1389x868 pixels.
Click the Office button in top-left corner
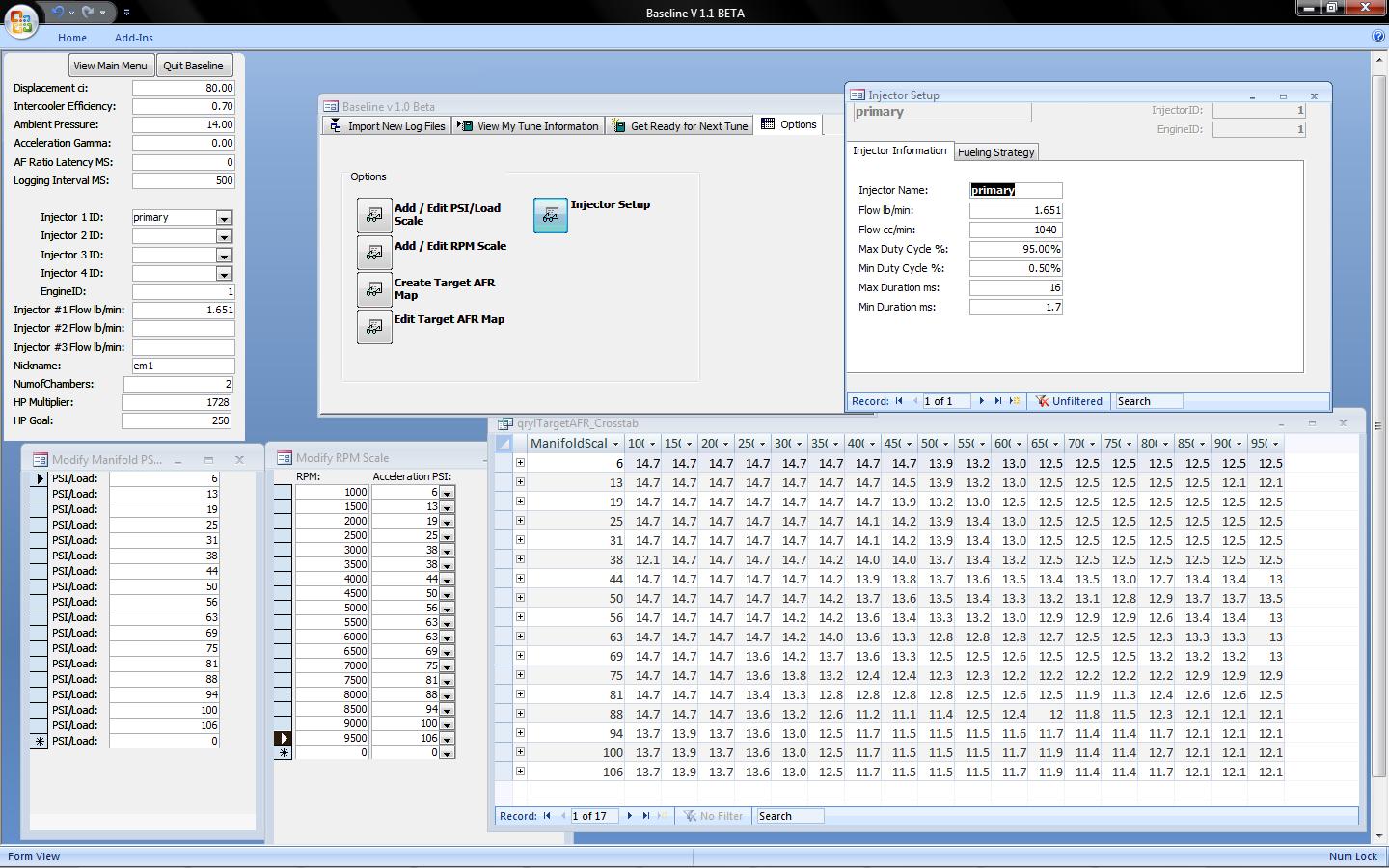21,19
